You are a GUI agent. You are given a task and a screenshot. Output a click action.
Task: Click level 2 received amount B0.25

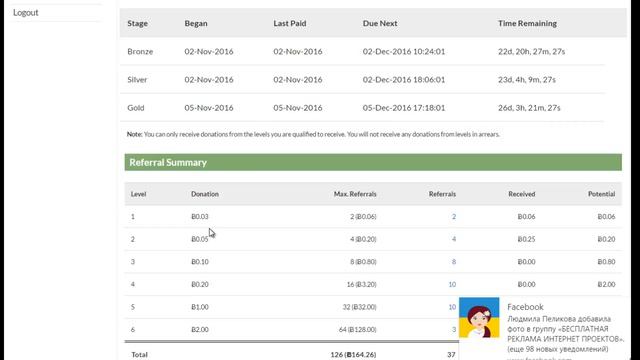[526, 239]
